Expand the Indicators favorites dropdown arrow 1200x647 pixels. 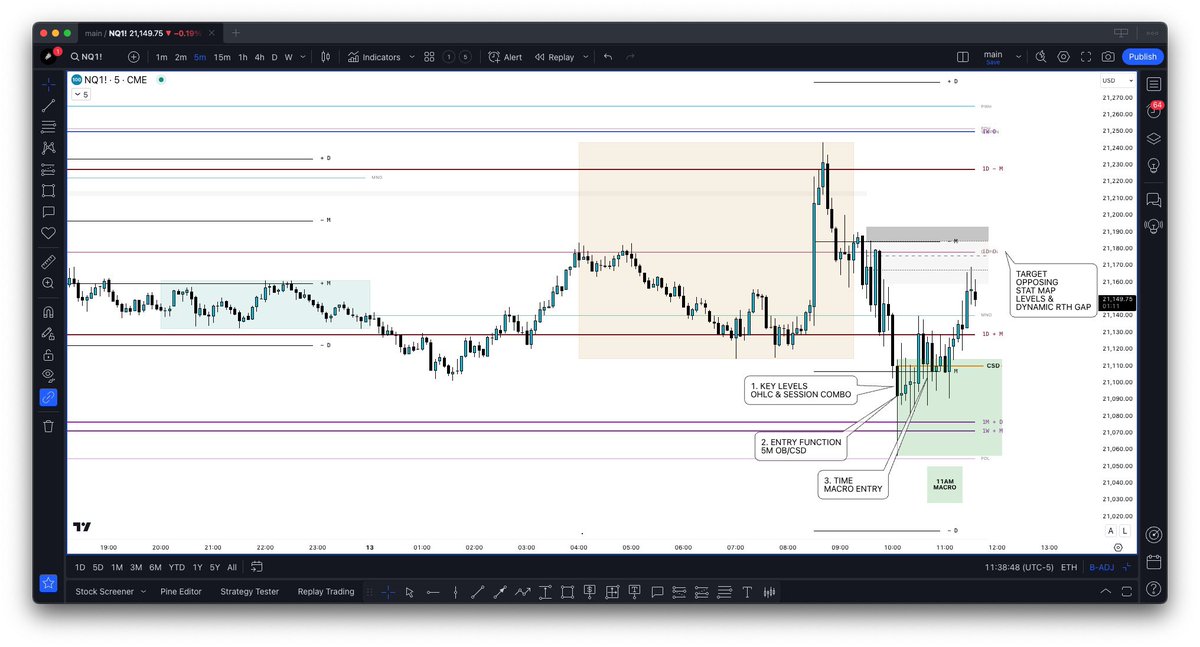pos(412,57)
